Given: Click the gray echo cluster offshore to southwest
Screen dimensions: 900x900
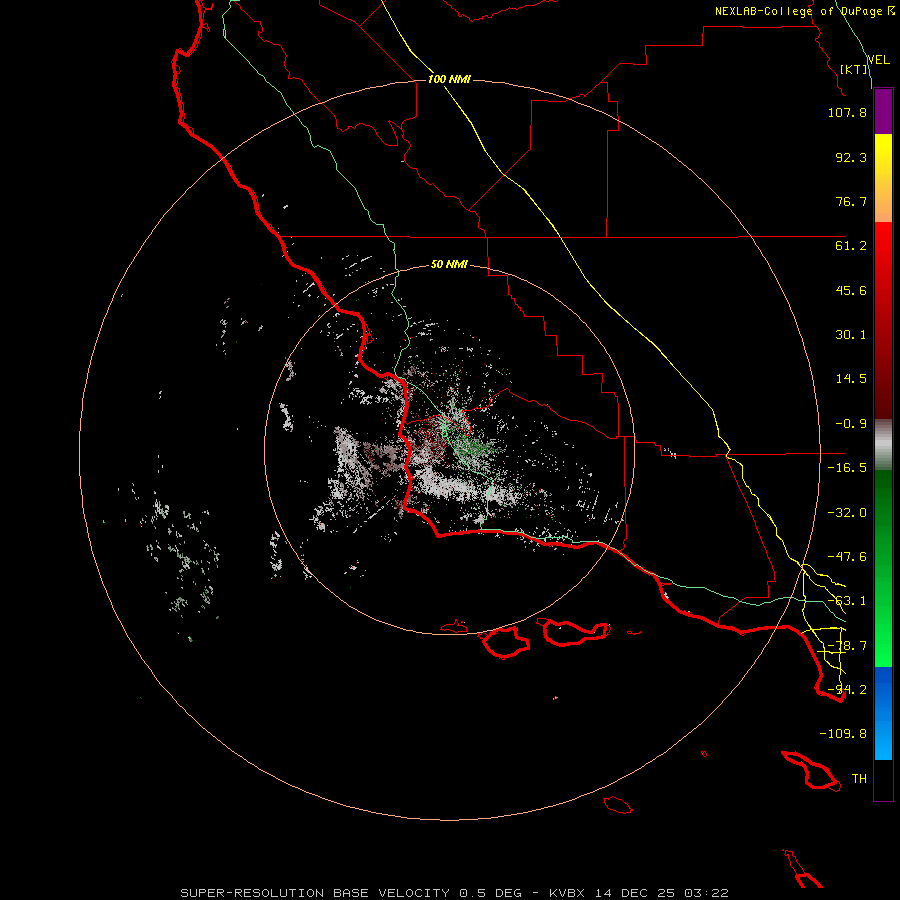Looking at the screenshot, I should [x=184, y=557].
